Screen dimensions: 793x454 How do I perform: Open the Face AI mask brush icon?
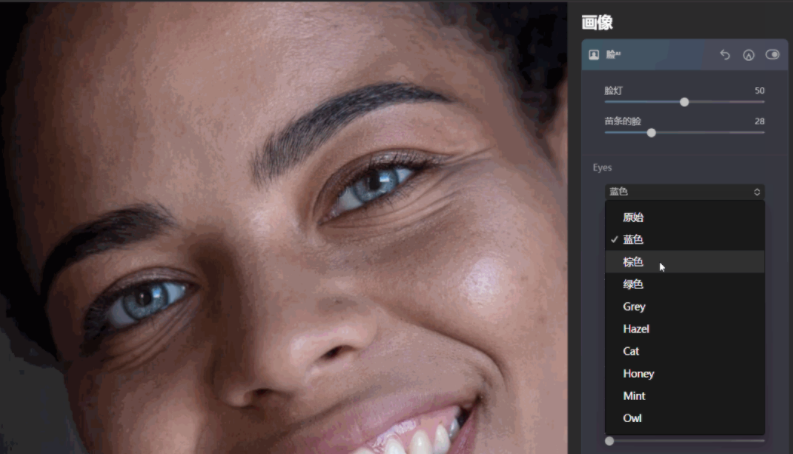pos(748,55)
